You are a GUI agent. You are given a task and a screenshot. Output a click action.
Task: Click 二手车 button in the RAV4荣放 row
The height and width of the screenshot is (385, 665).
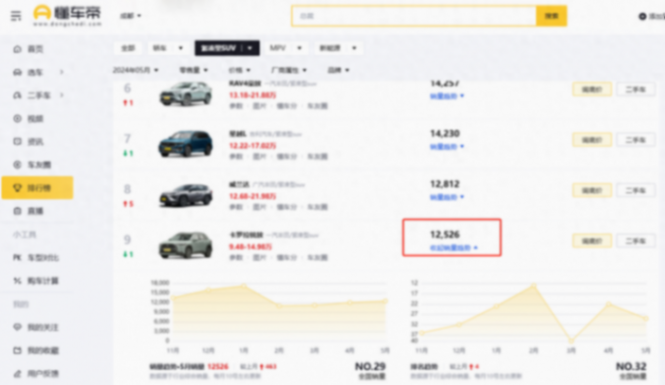click(x=635, y=89)
